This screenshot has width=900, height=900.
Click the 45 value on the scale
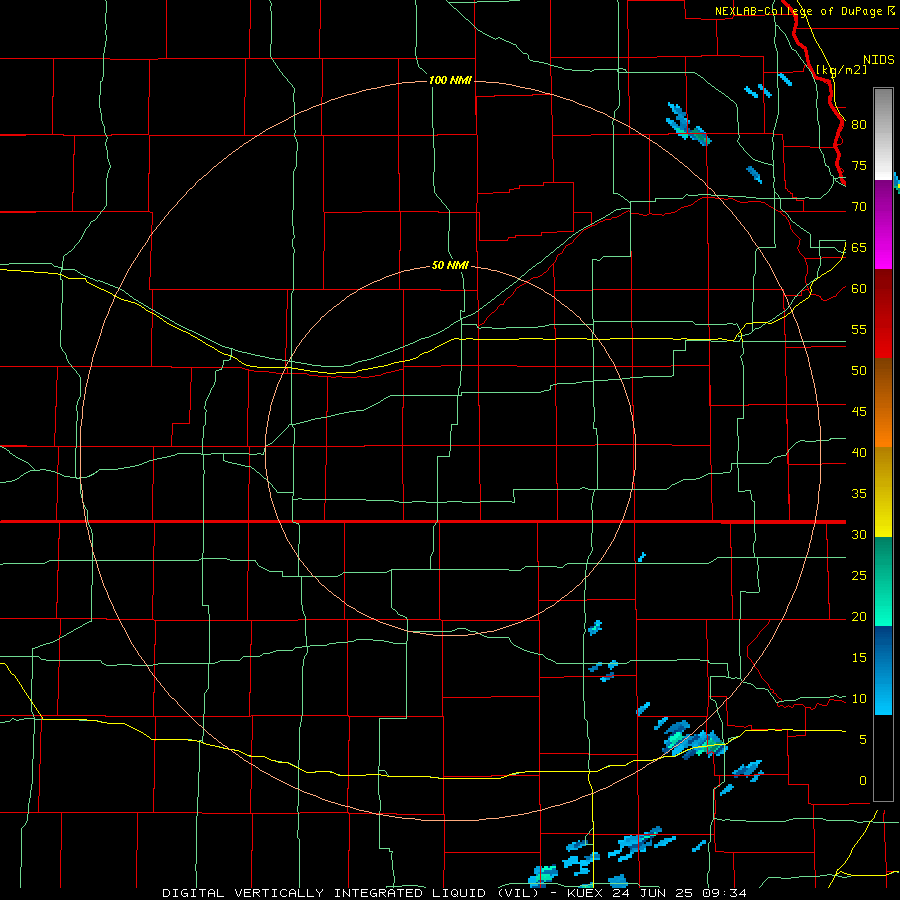[x=859, y=412]
